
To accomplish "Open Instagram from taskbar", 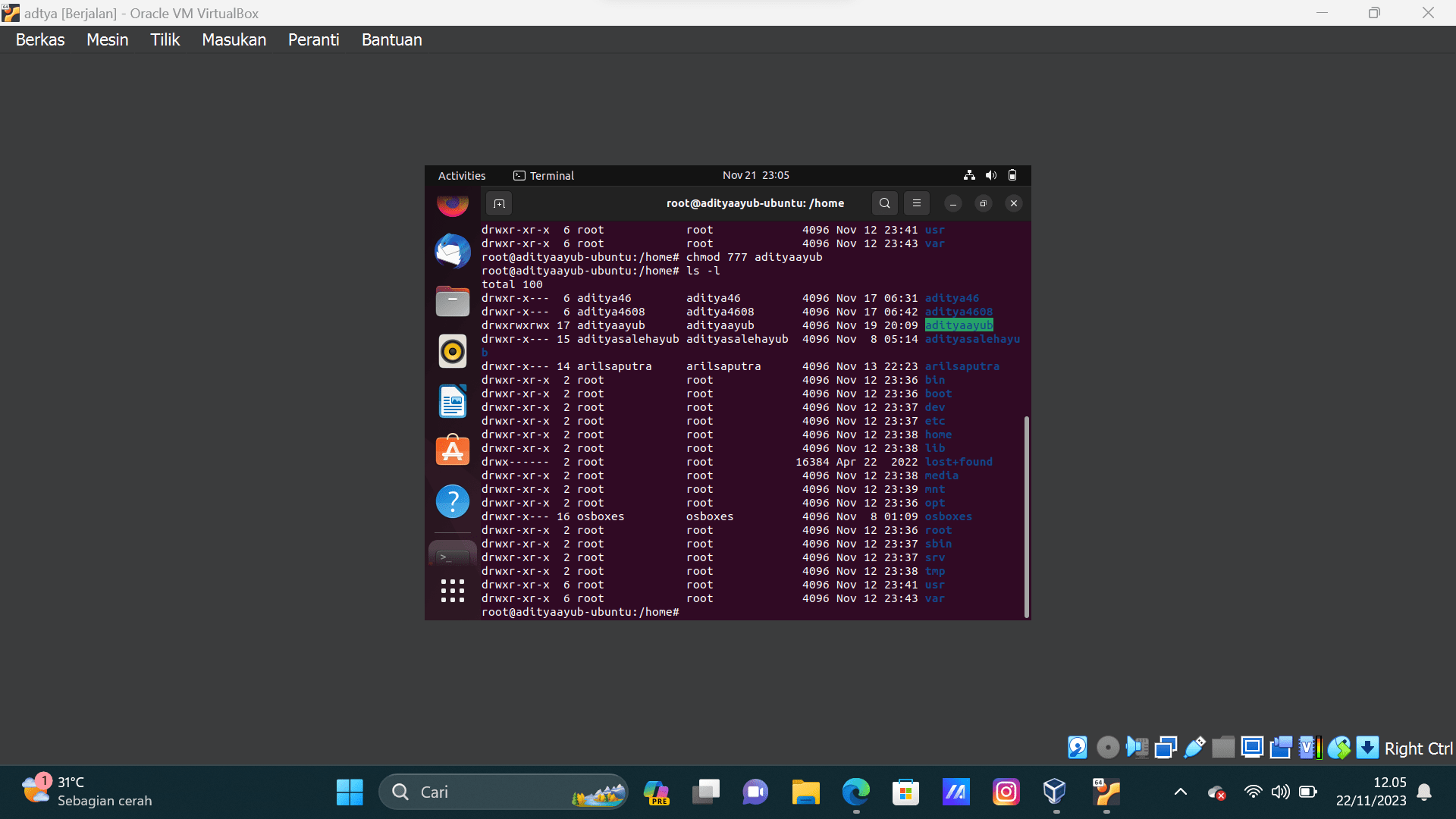I will point(1006,792).
